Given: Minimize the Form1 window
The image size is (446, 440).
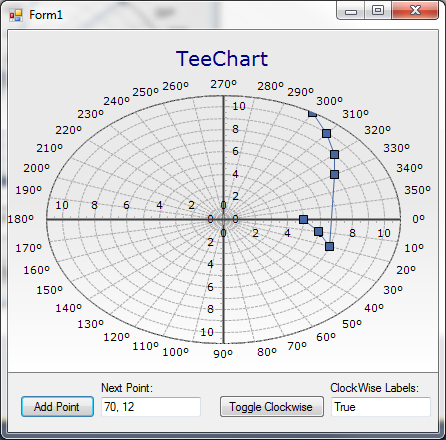Looking at the screenshot, I should pyautogui.click(x=351, y=11).
